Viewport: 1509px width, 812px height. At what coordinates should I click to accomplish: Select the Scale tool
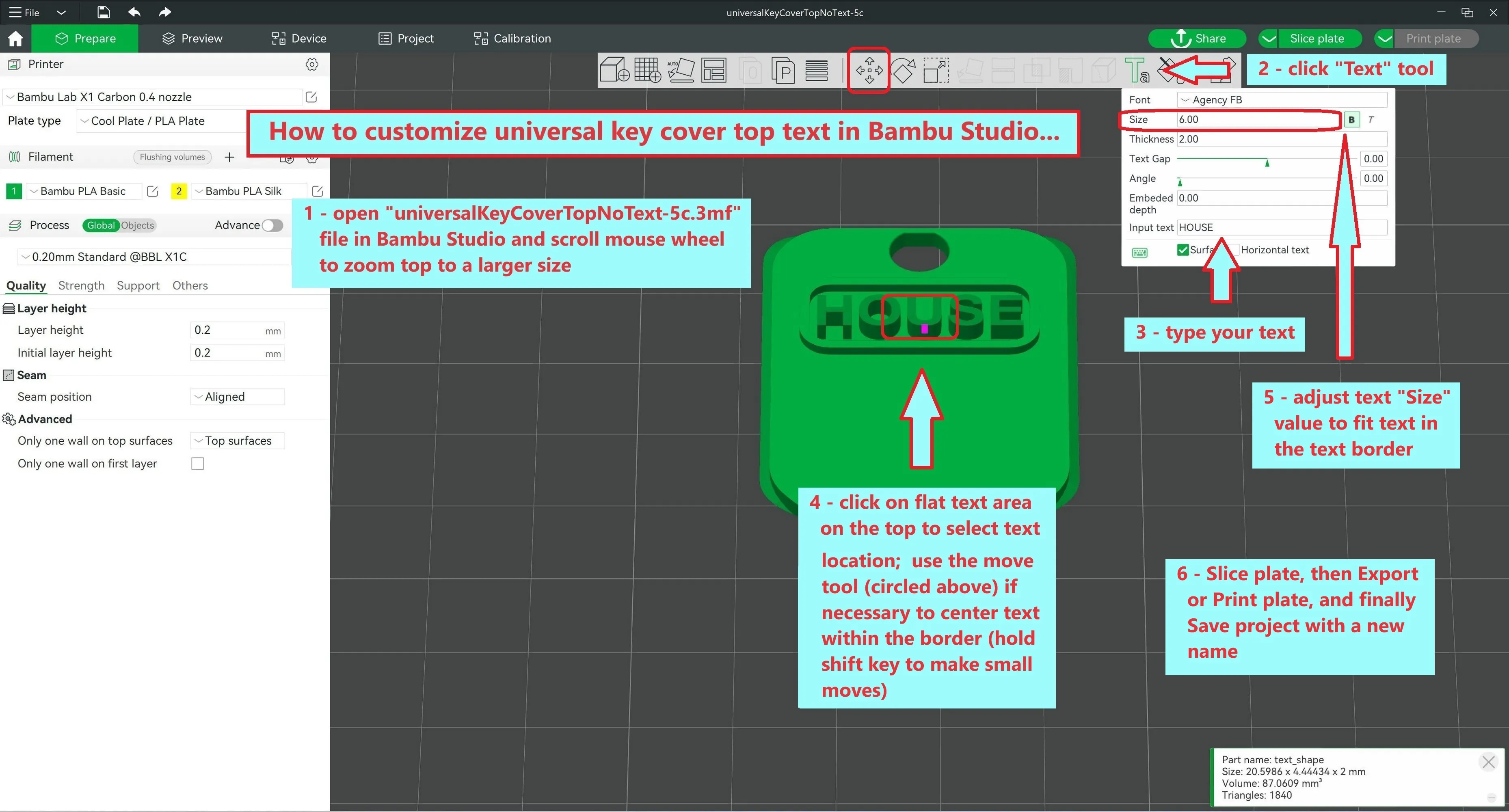[x=936, y=70]
